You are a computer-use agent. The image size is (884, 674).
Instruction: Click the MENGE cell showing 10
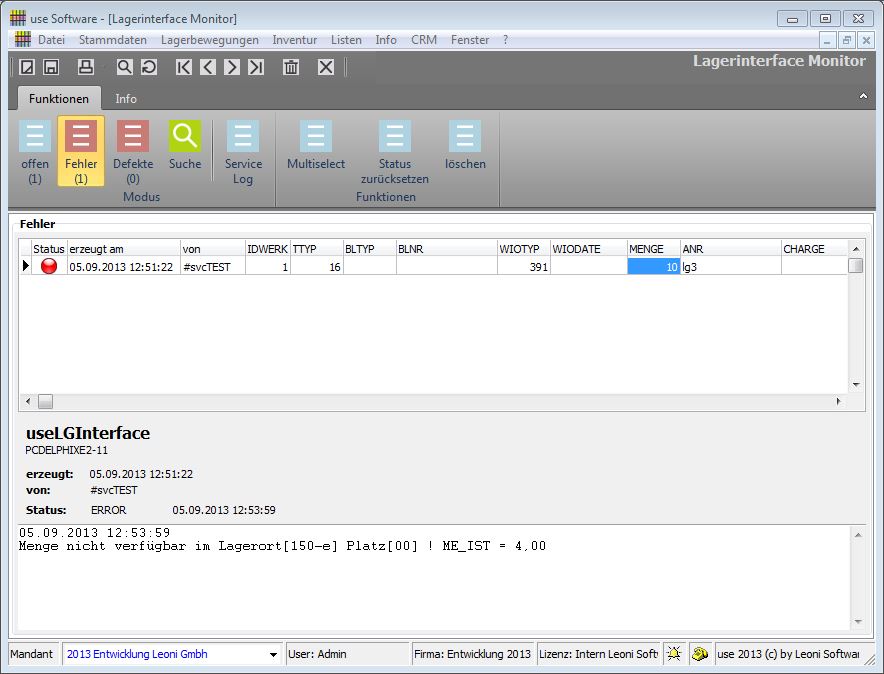coord(654,267)
